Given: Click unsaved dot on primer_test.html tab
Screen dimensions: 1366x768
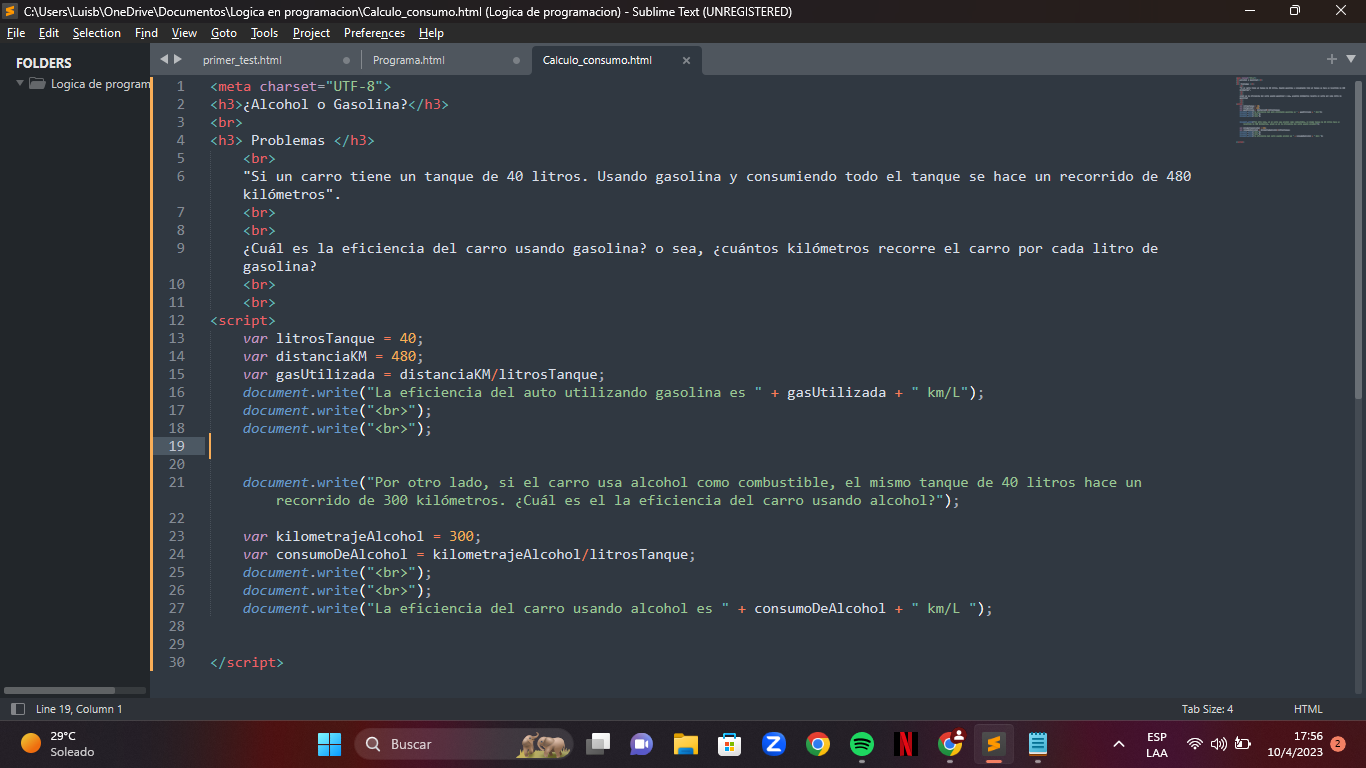Looking at the screenshot, I should pyautogui.click(x=346, y=60).
